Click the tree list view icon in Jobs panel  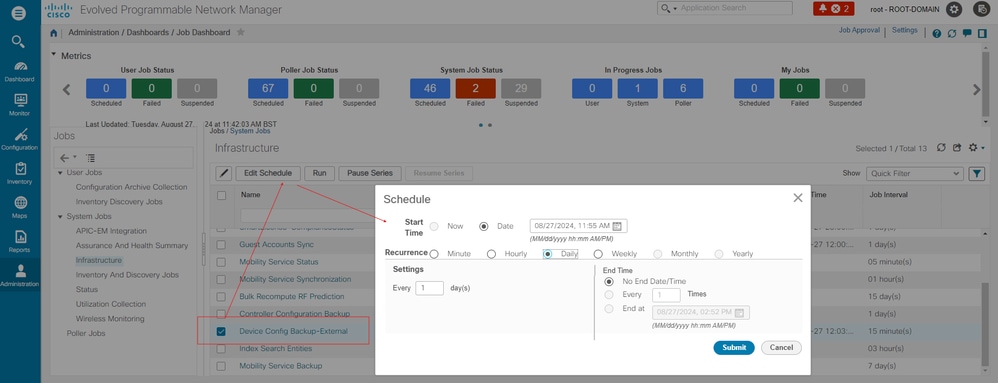pos(90,158)
